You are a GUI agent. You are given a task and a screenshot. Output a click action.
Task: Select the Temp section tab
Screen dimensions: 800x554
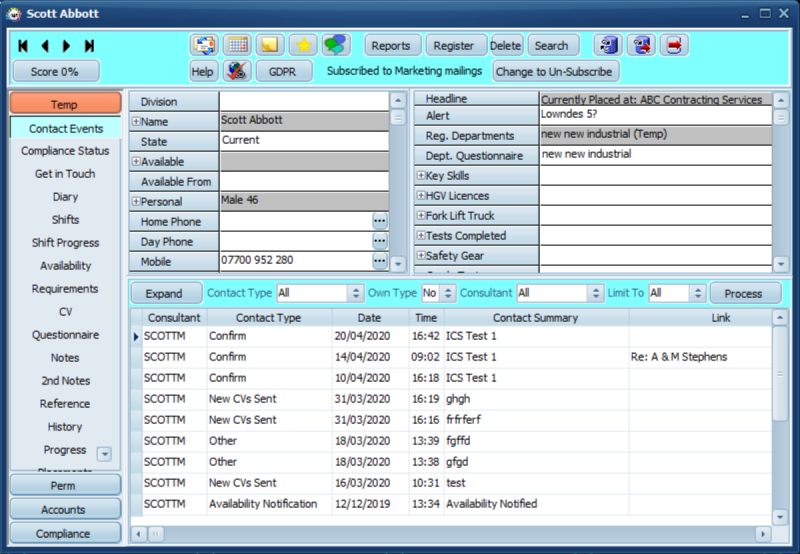(x=65, y=104)
